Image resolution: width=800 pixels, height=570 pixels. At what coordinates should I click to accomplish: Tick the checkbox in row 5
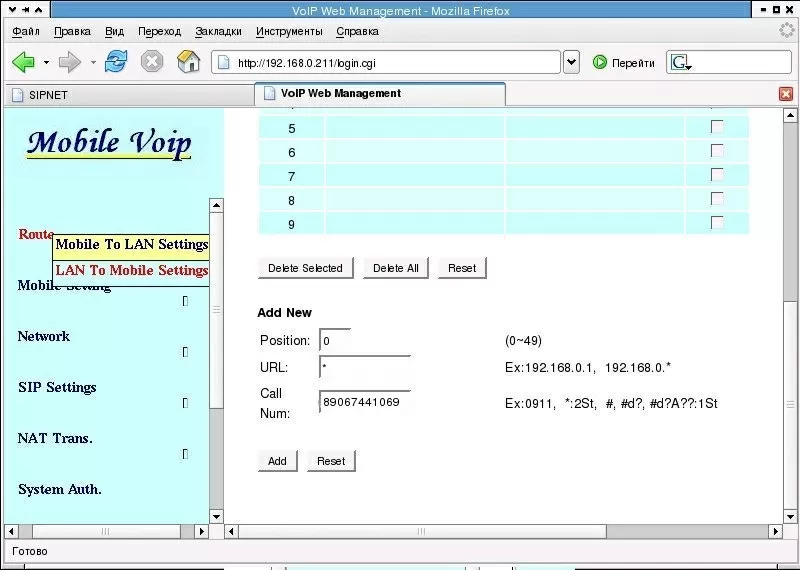[x=717, y=127]
